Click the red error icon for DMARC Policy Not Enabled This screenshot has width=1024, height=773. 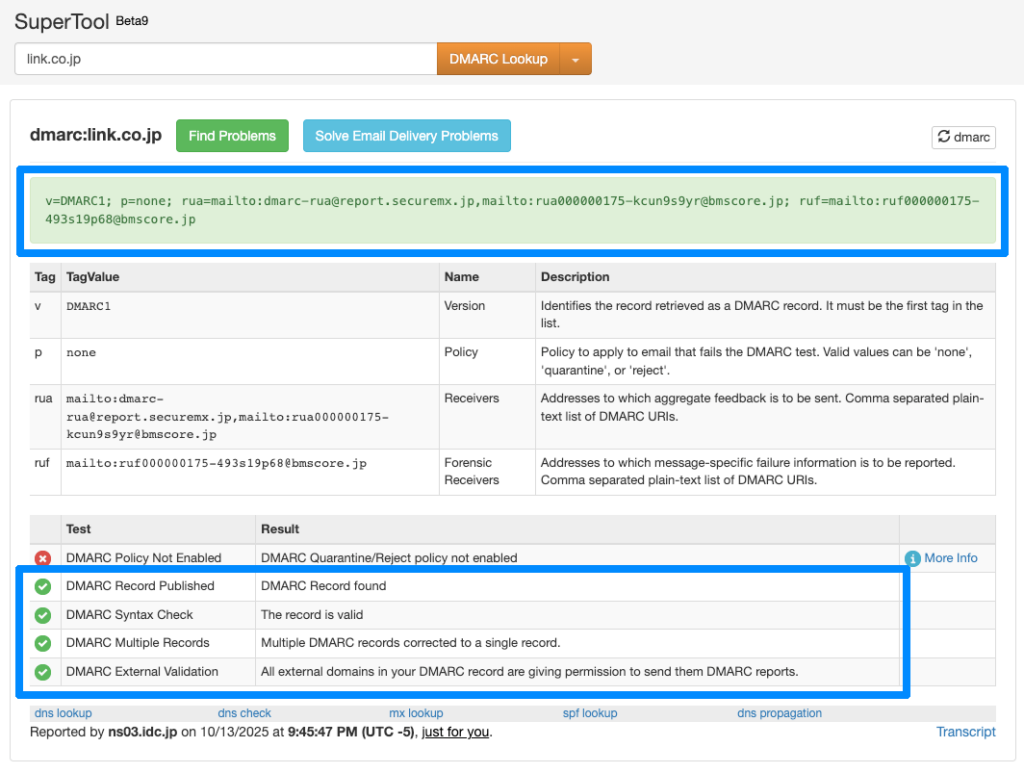point(43,558)
